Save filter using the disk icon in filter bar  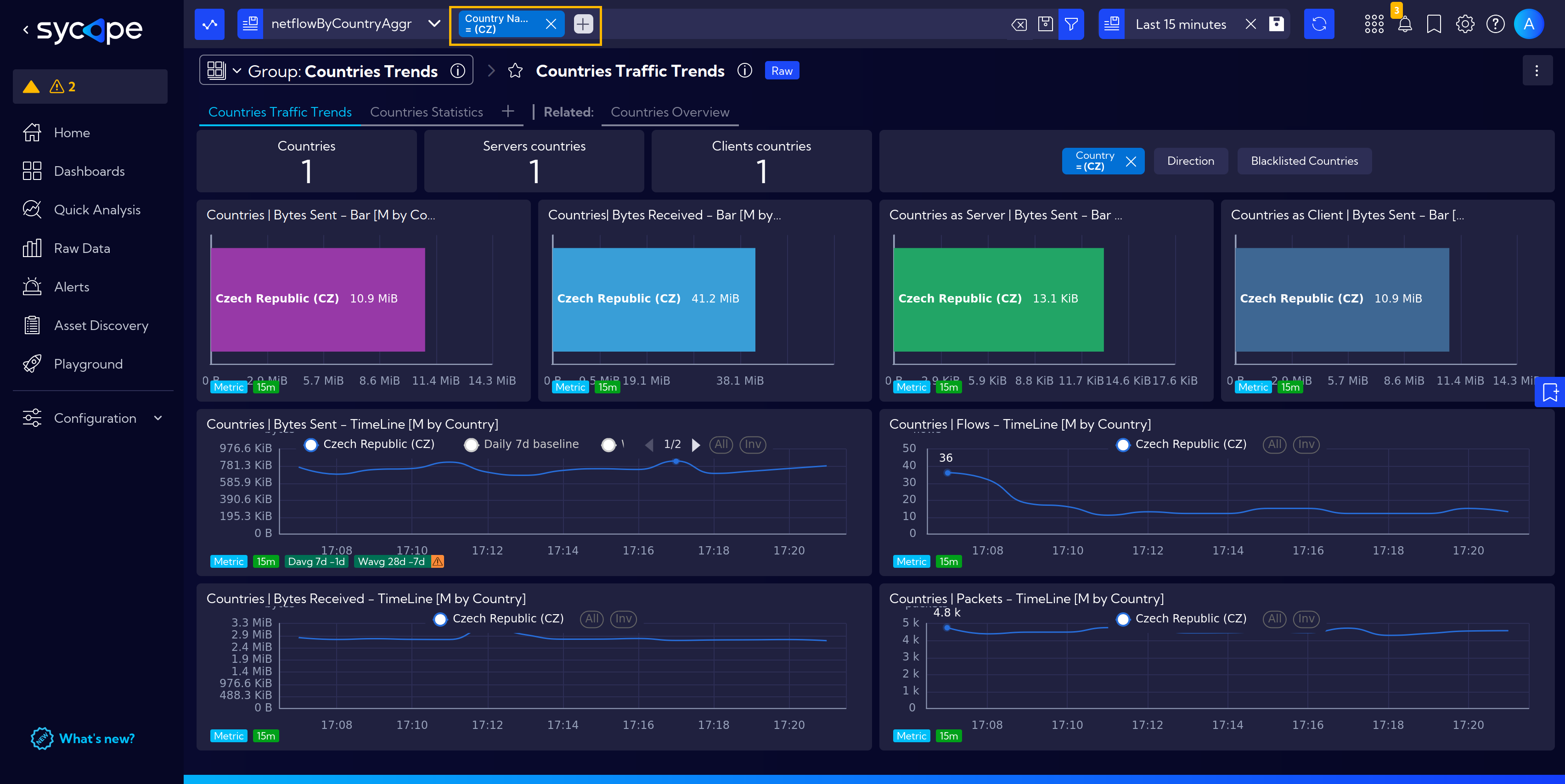coord(1045,24)
